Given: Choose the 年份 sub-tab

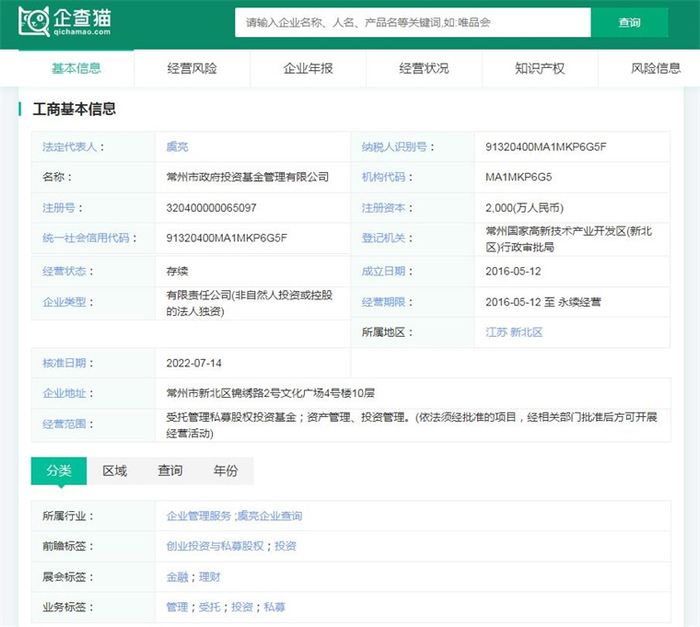Looking at the screenshot, I should [x=225, y=471].
